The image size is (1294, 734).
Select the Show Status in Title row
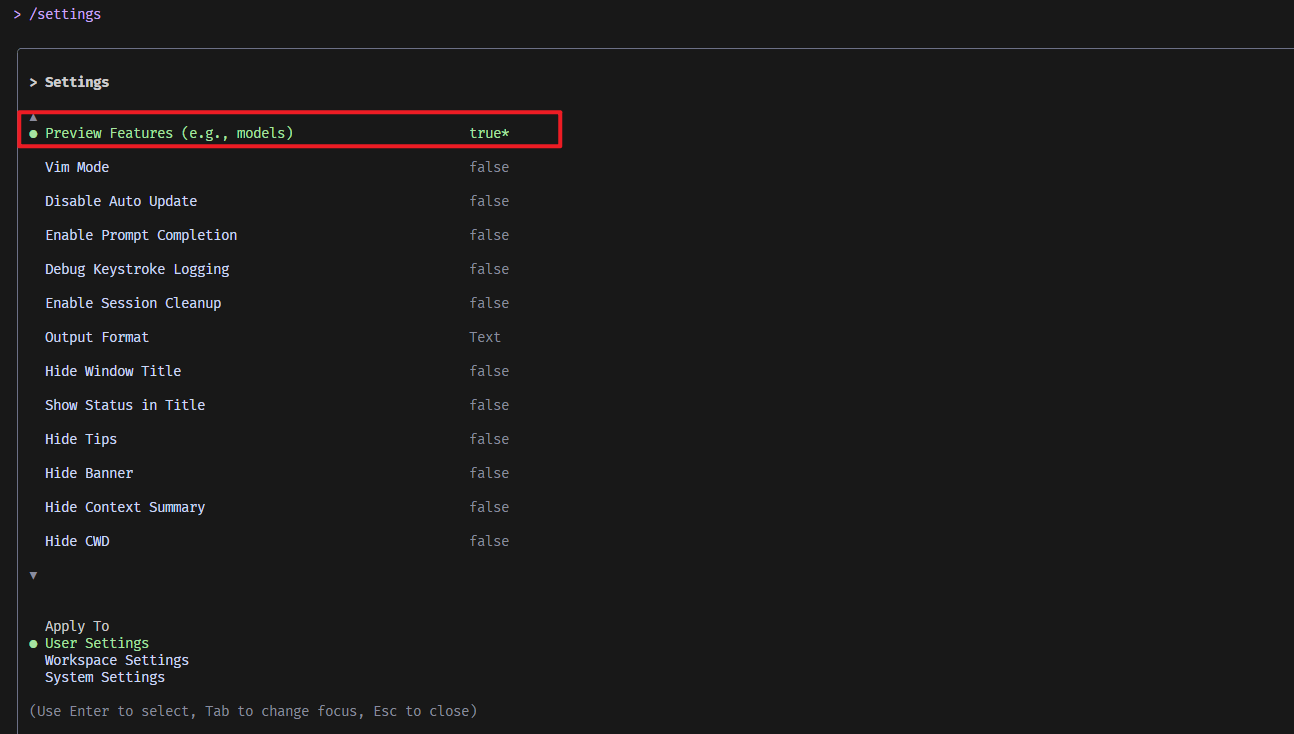click(x=125, y=405)
